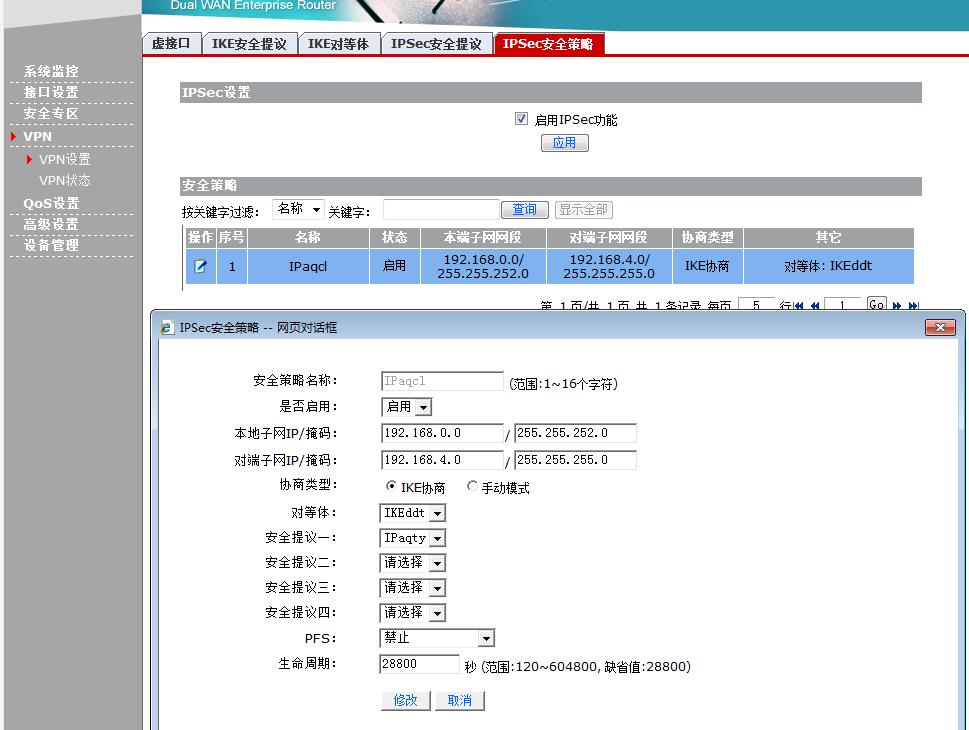The image size is (969, 730).
Task: Click the 查询 button
Action: pyautogui.click(x=525, y=210)
